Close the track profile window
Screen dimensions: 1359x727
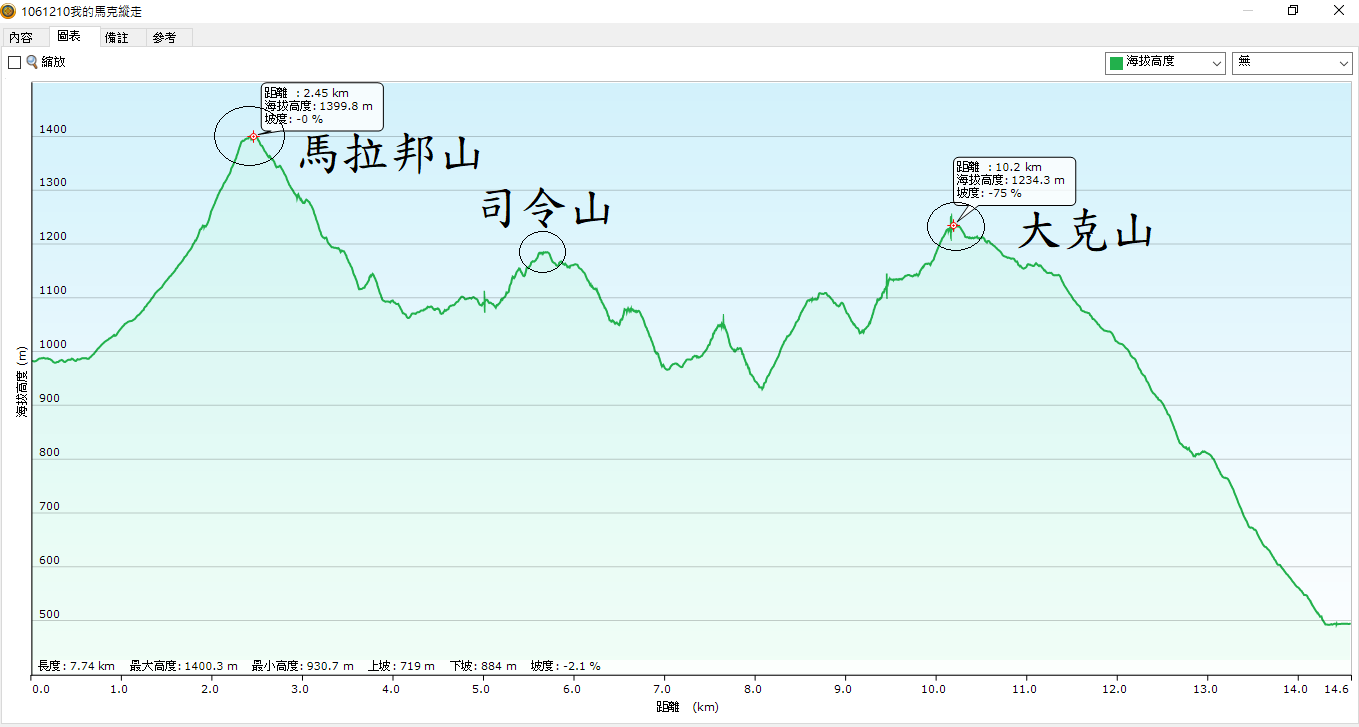coord(1338,11)
